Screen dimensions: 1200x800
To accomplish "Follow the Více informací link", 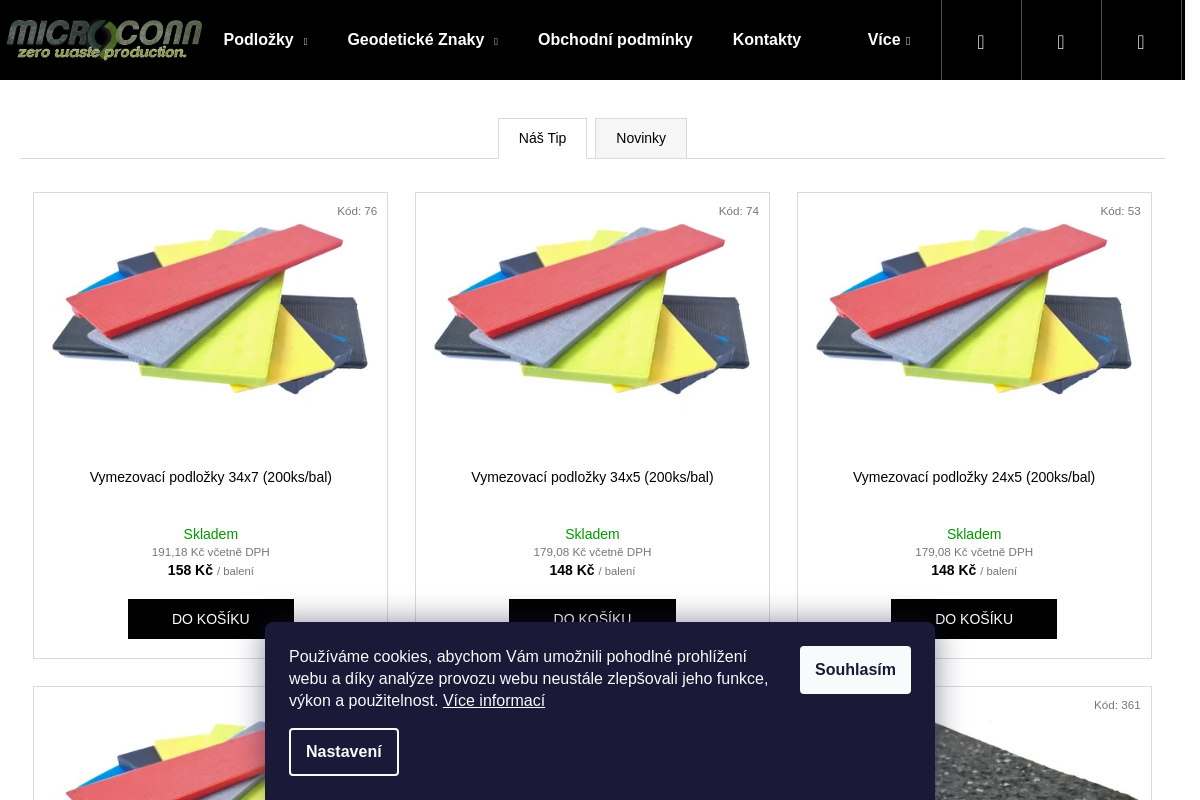I will tap(494, 701).
